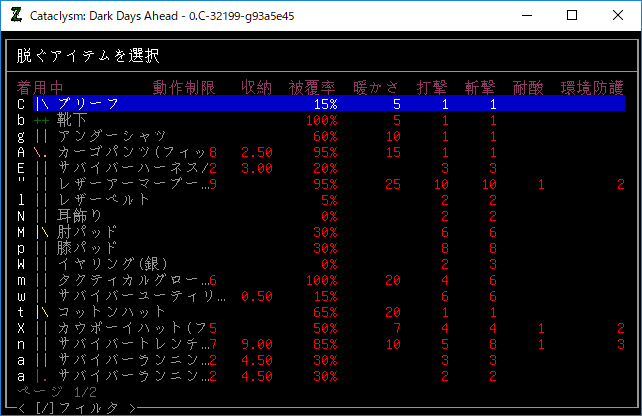Click the 動作制限 column header
642x416 pixels.
pyautogui.click(x=184, y=88)
